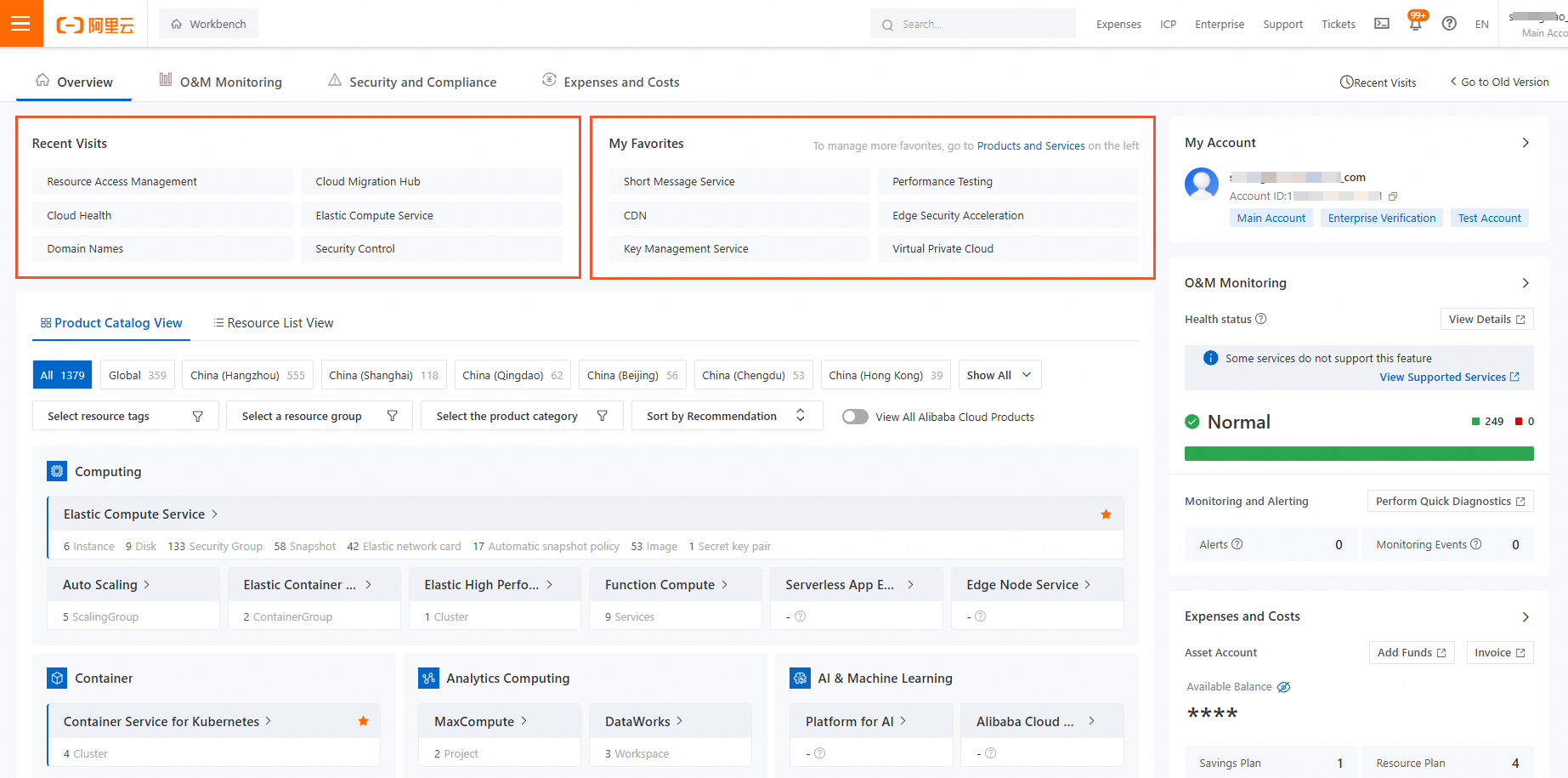The height and width of the screenshot is (778, 1568).
Task: Select the Resource List View tab
Action: tap(274, 323)
